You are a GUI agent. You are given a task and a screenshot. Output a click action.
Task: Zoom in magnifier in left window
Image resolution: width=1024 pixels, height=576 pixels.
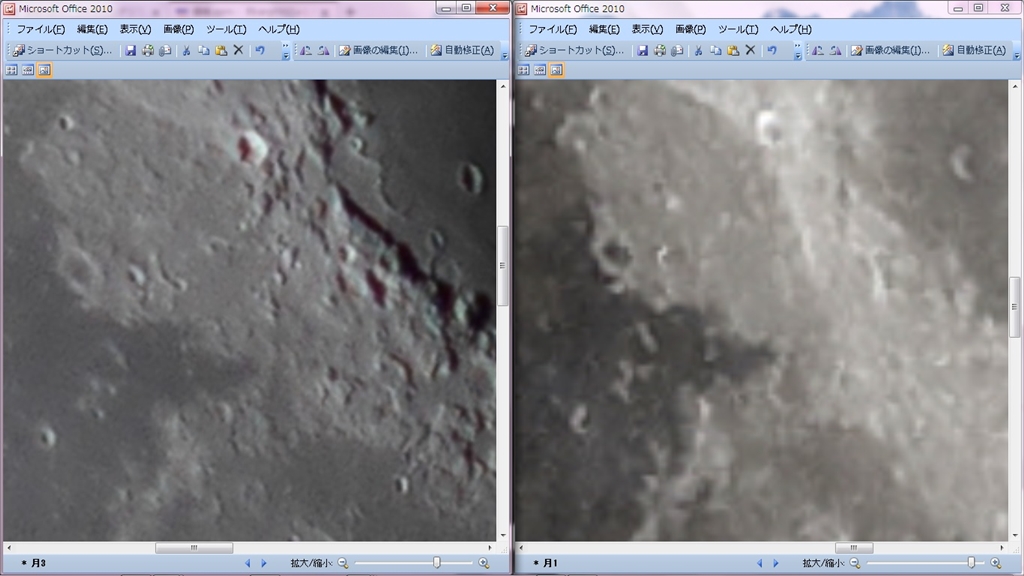484,563
